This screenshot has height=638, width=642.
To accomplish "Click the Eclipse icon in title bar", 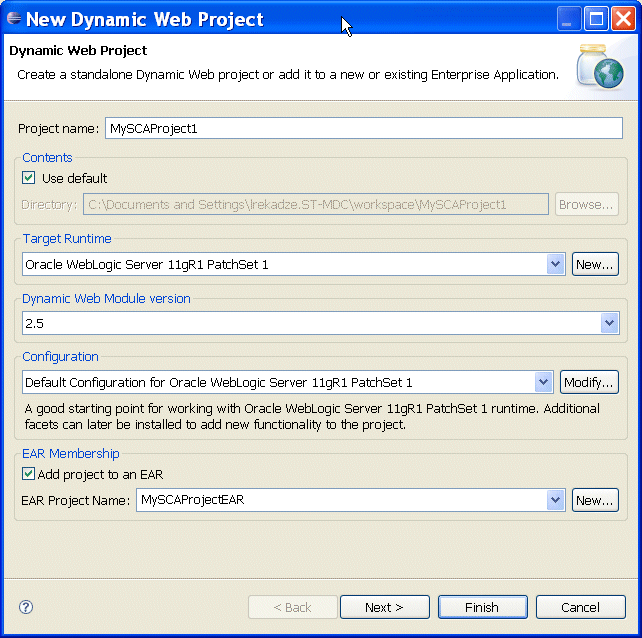I will (x=14, y=18).
